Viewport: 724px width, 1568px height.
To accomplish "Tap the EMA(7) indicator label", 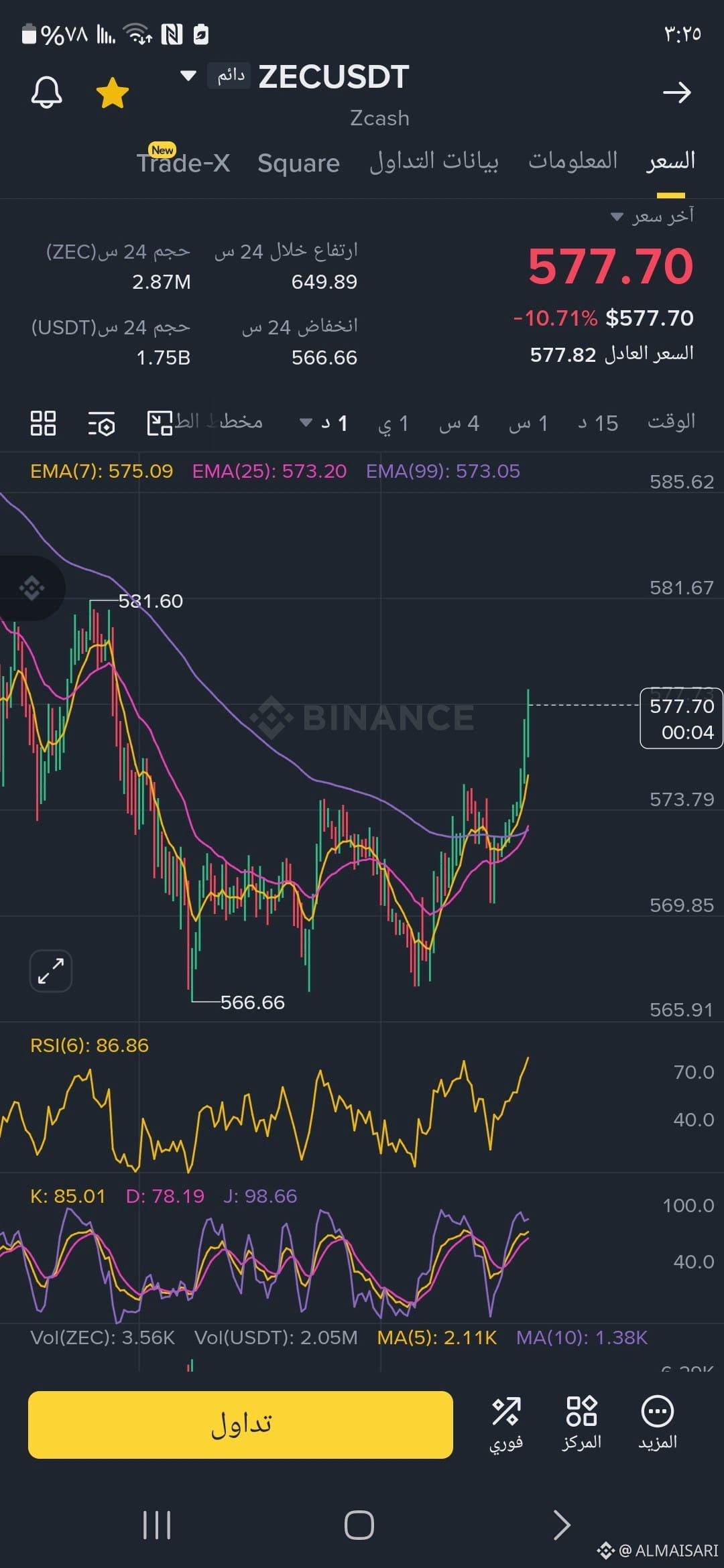I will (101, 471).
